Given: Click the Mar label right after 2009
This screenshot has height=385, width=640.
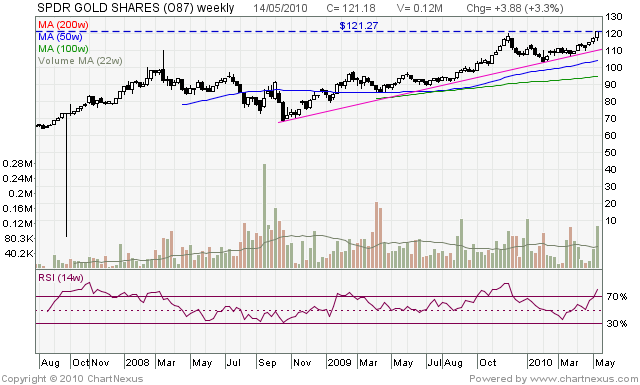Looking at the screenshot, I should (x=368, y=363).
